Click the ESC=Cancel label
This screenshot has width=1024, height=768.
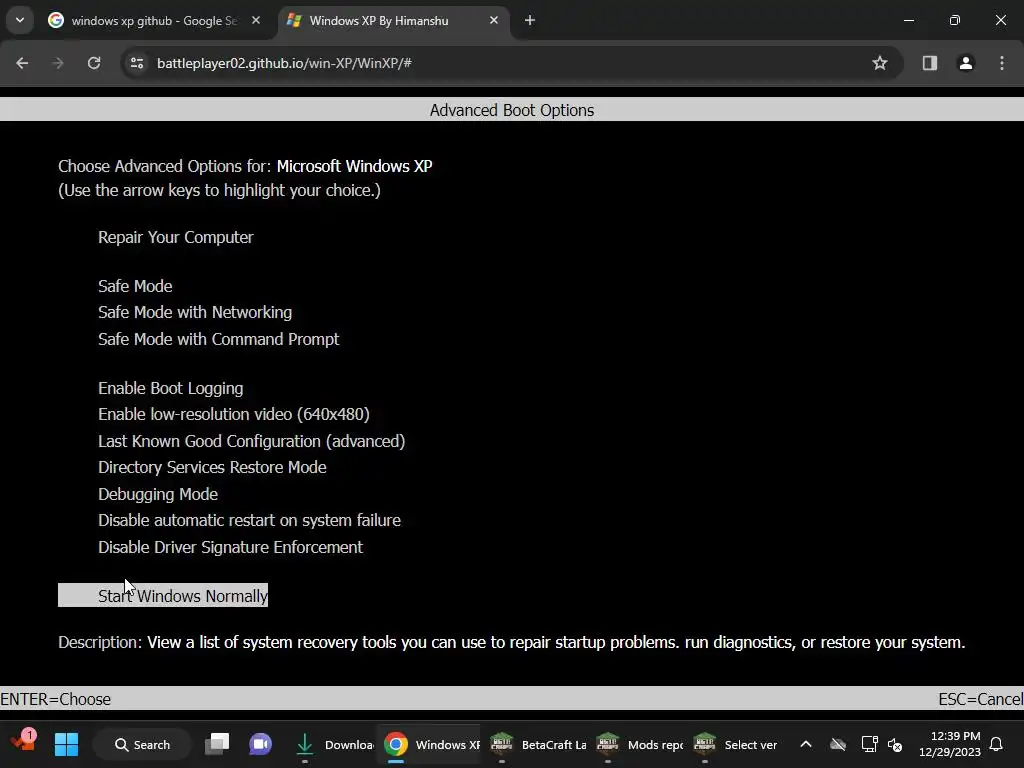[981, 699]
